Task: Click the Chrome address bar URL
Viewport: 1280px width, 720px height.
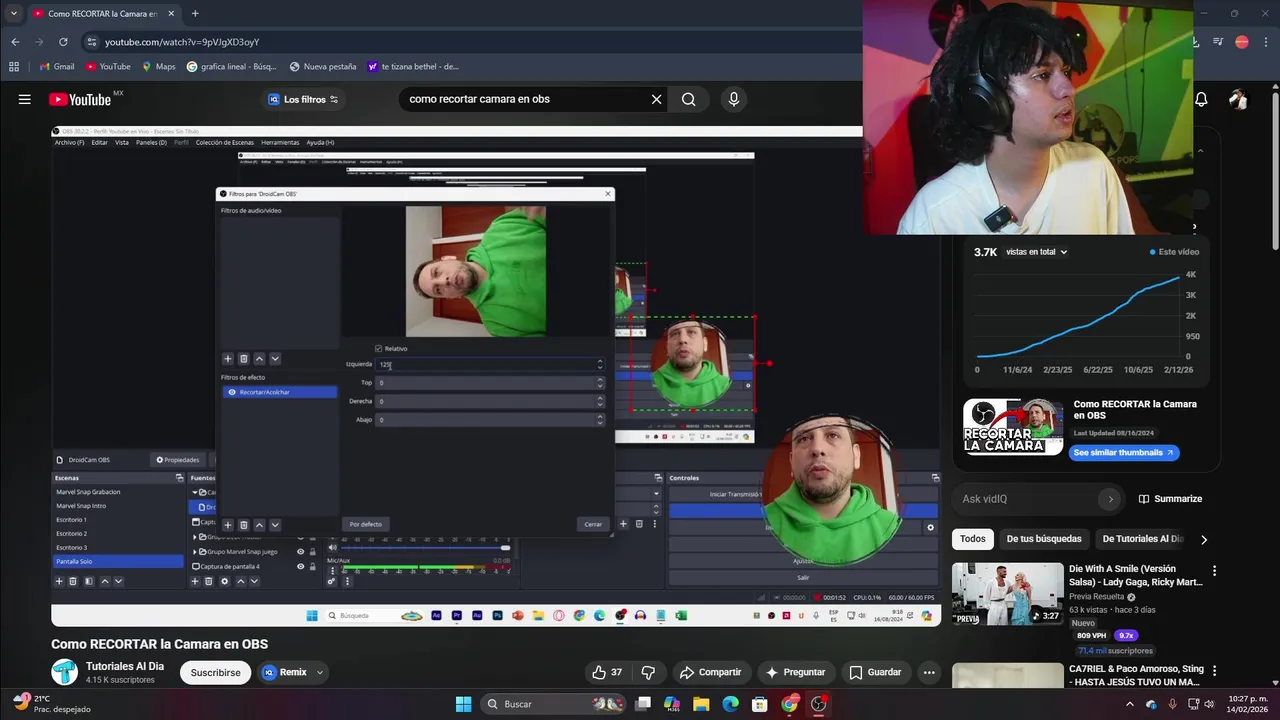Action: point(182,42)
